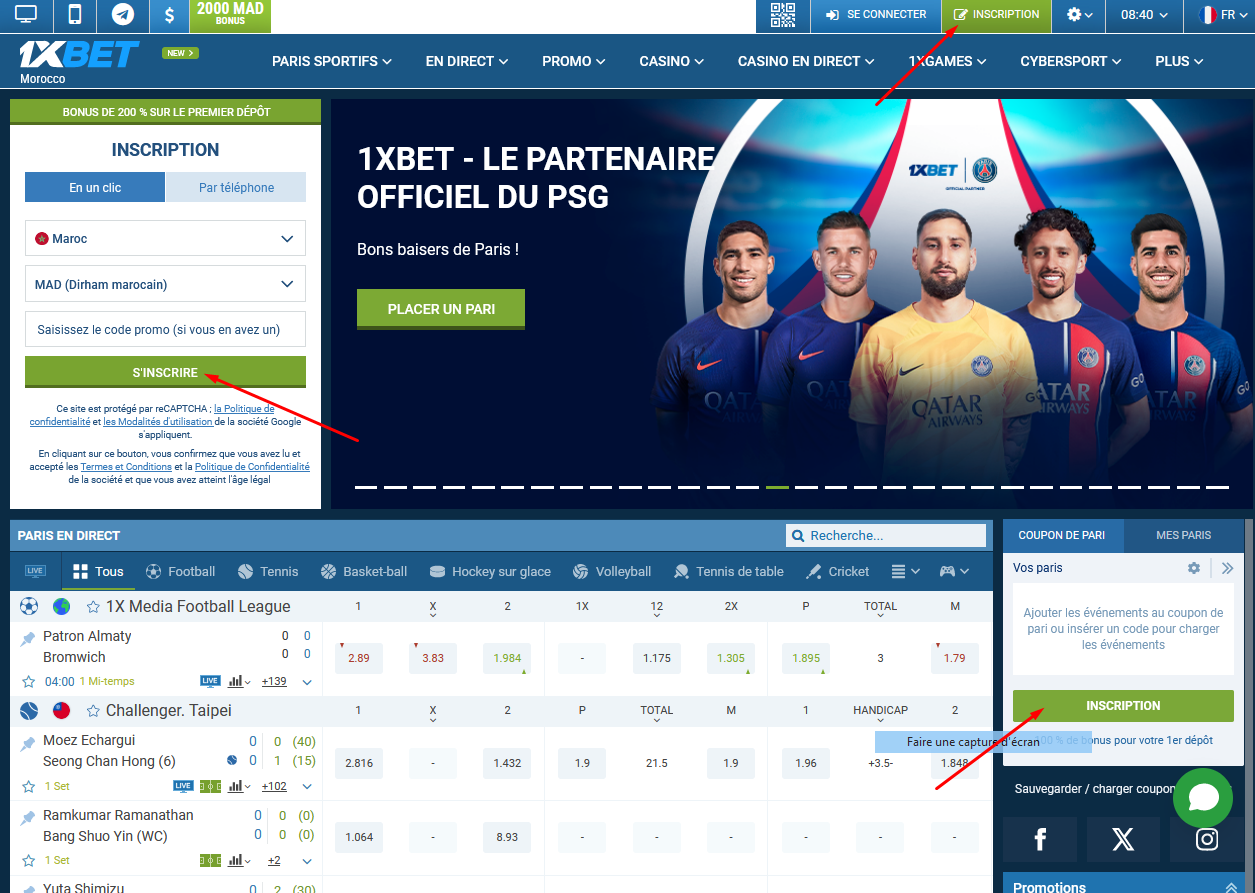Screen dimensions: 1255x893
Task: Open the MAD currency dropdown
Action: point(165,283)
